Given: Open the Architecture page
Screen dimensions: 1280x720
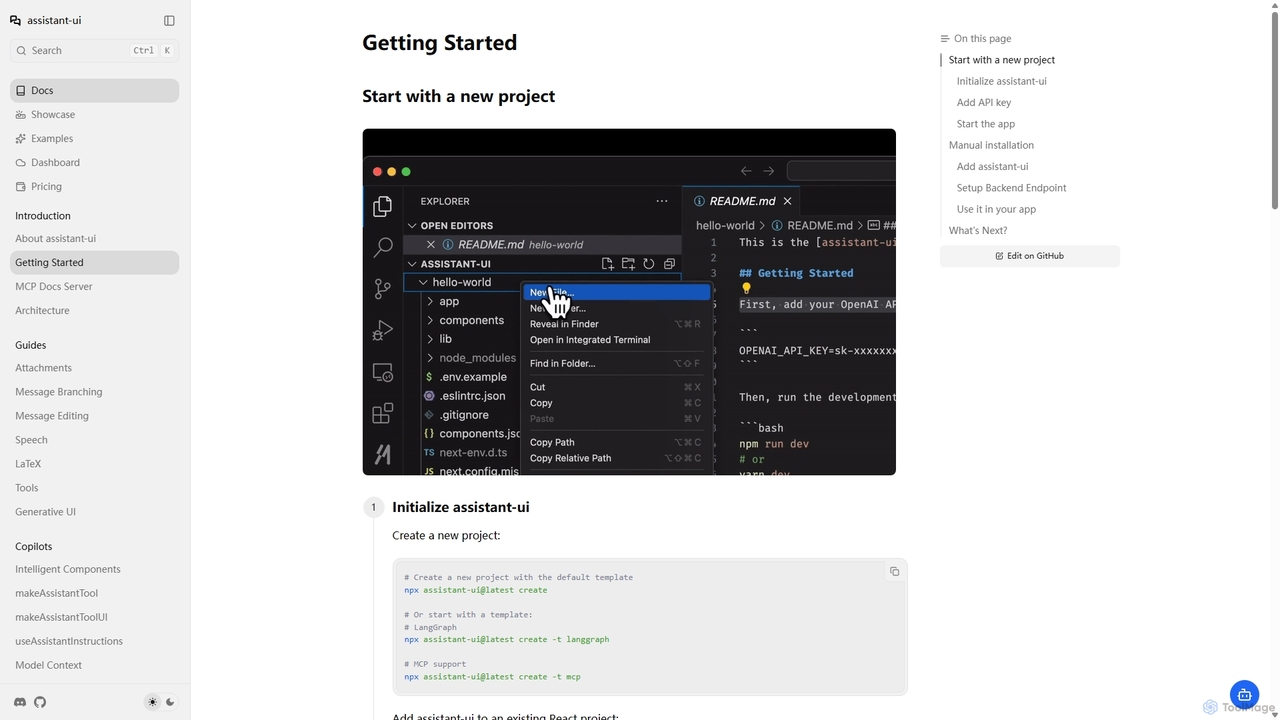Looking at the screenshot, I should pyautogui.click(x=94, y=310).
